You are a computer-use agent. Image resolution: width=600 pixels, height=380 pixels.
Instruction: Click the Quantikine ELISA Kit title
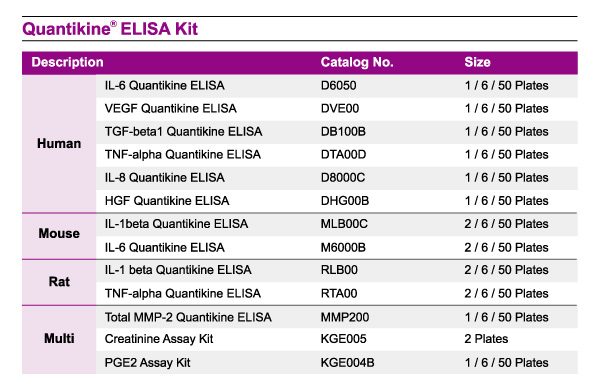click(110, 29)
